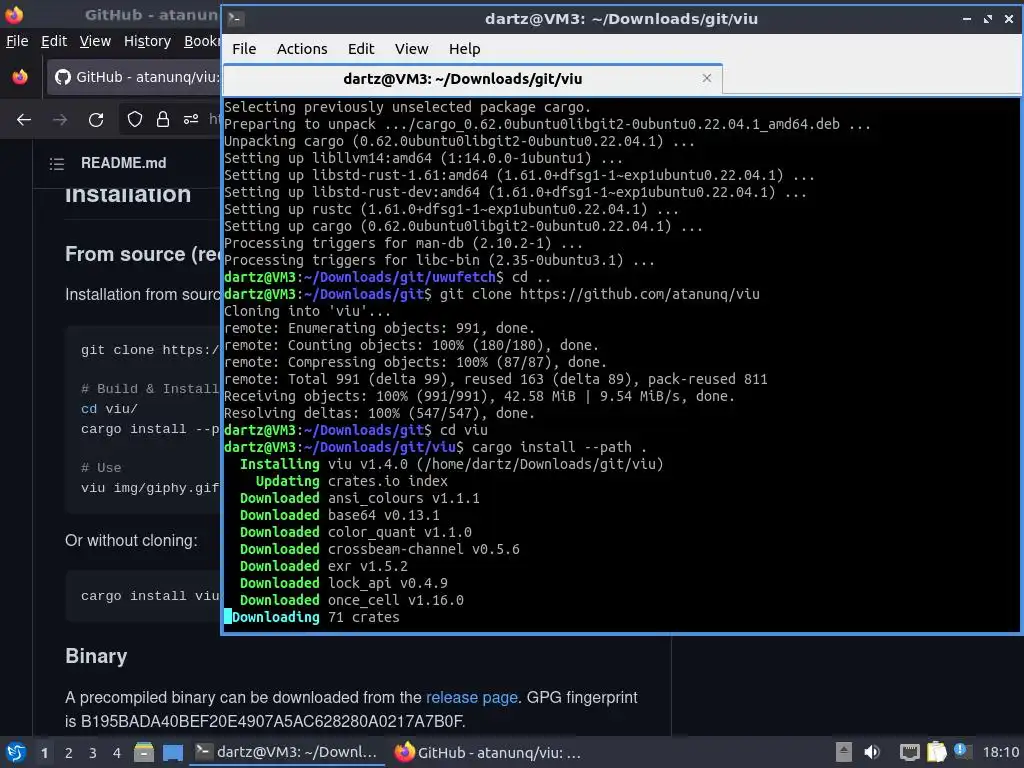The height and width of the screenshot is (768, 1024).
Task: Click 'cd viu/' in README code block
Action: [x=109, y=409]
